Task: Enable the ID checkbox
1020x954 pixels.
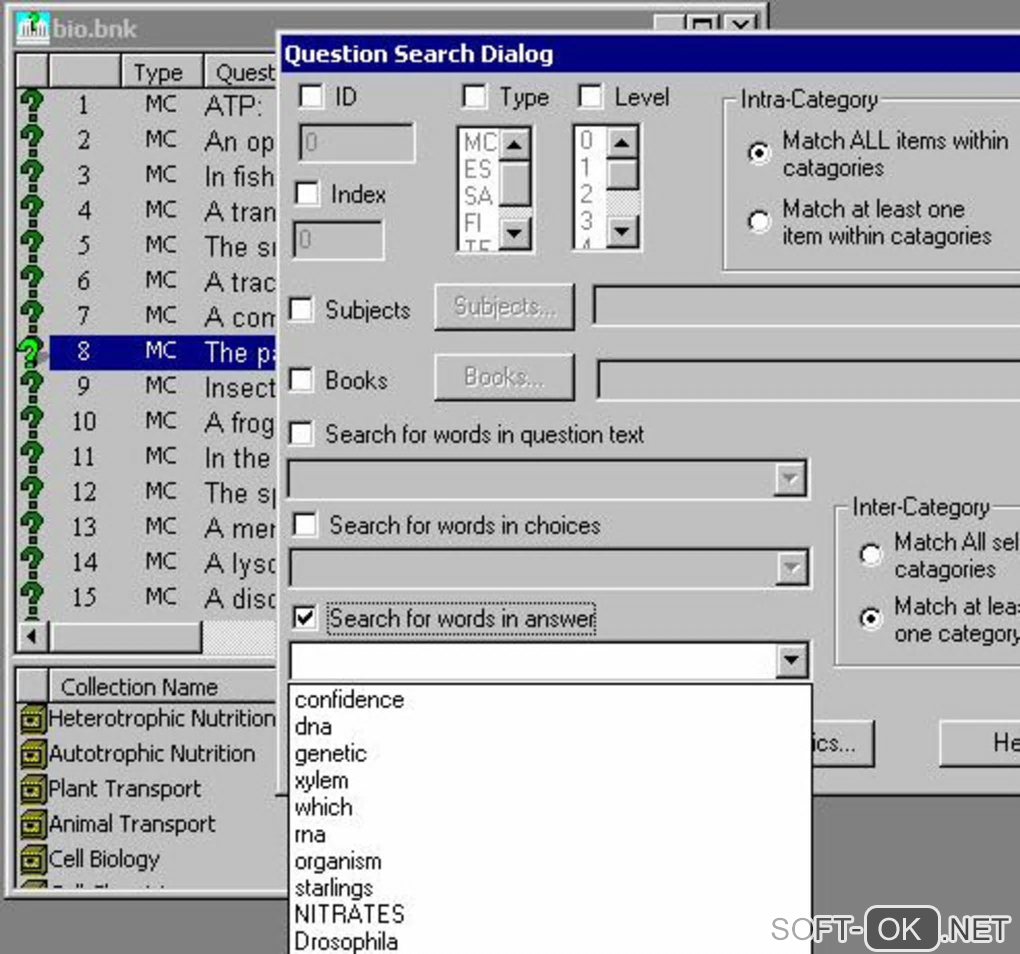Action: point(311,96)
